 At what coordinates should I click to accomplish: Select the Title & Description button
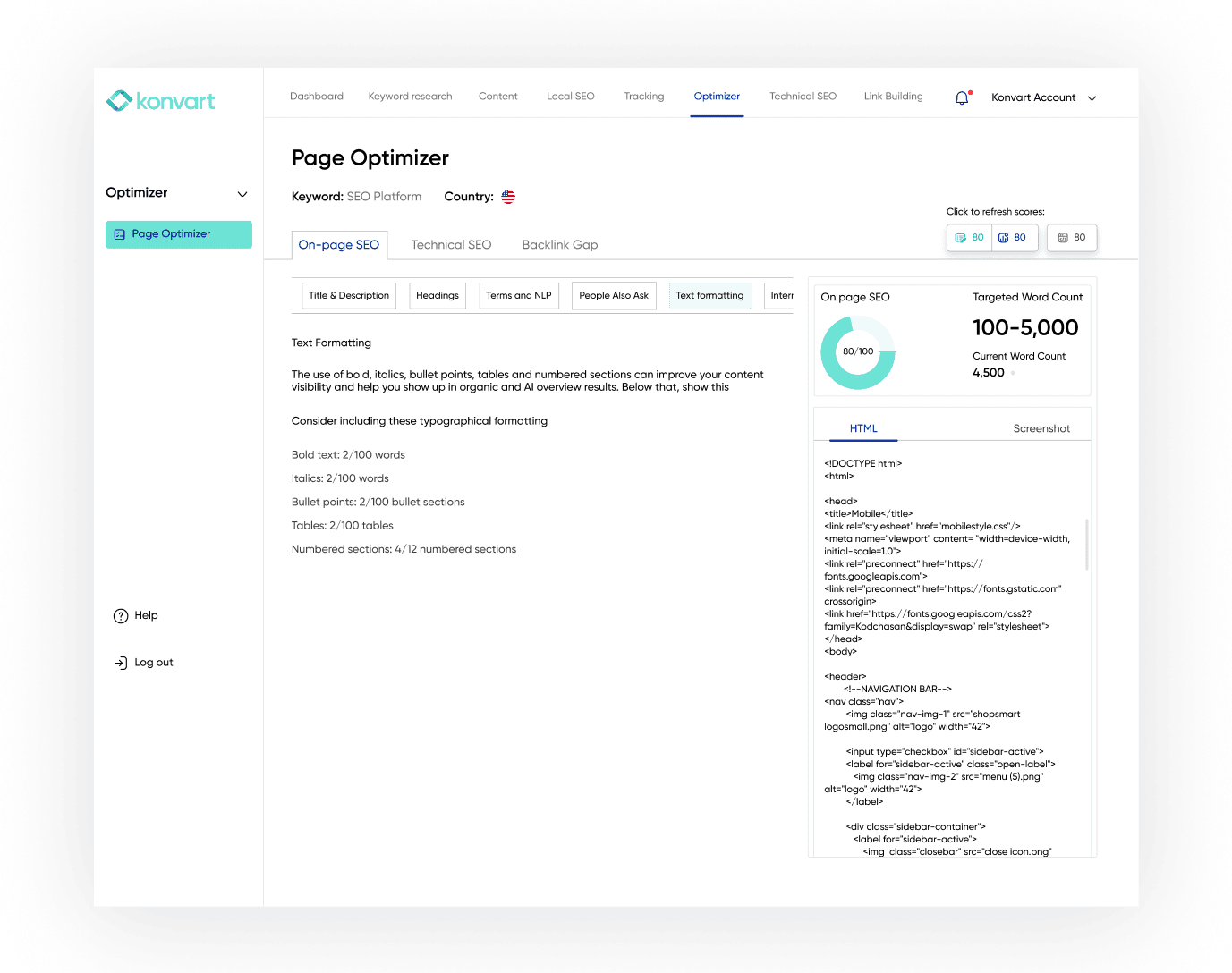tap(349, 296)
